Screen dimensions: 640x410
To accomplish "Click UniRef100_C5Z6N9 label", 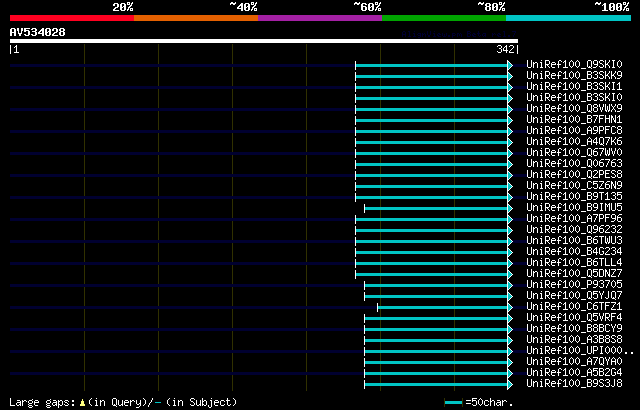I will pyautogui.click(x=574, y=186).
